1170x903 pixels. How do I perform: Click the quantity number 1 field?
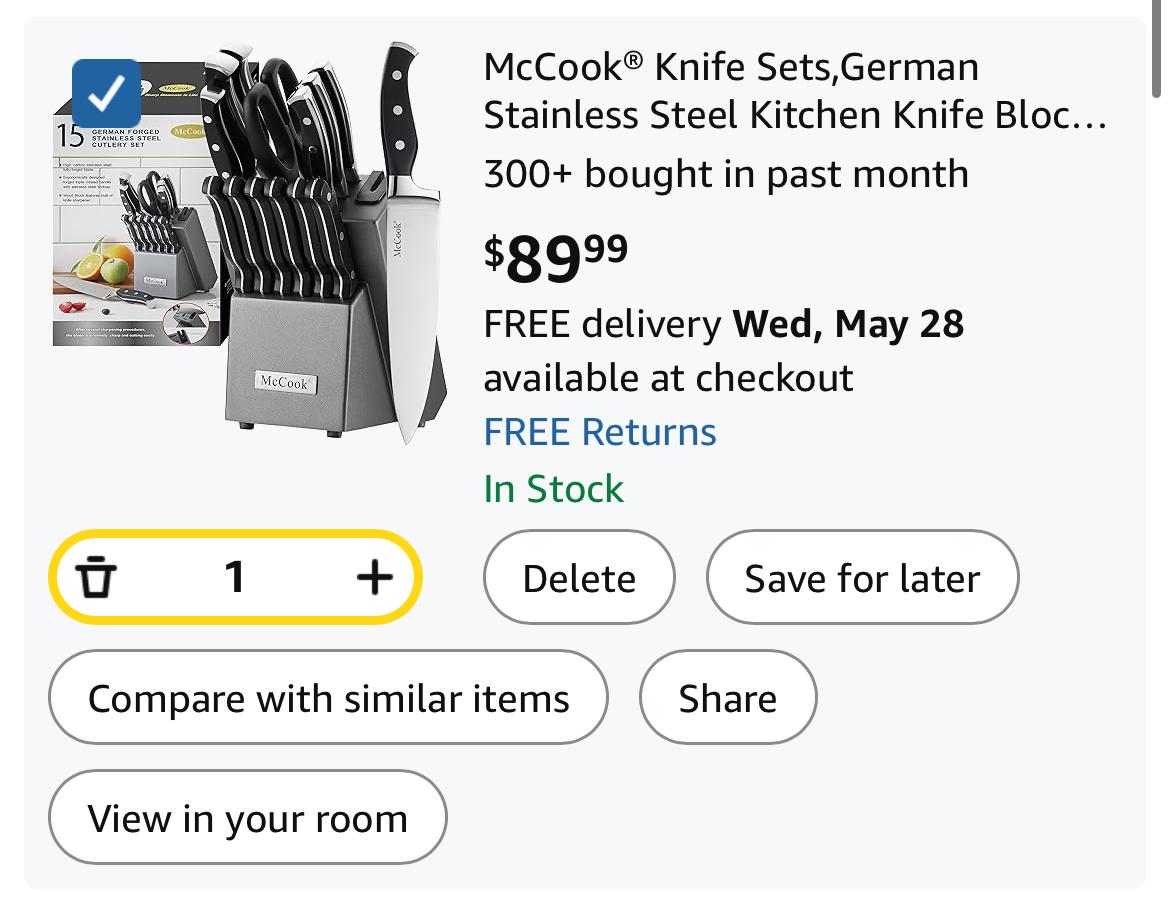(x=234, y=577)
